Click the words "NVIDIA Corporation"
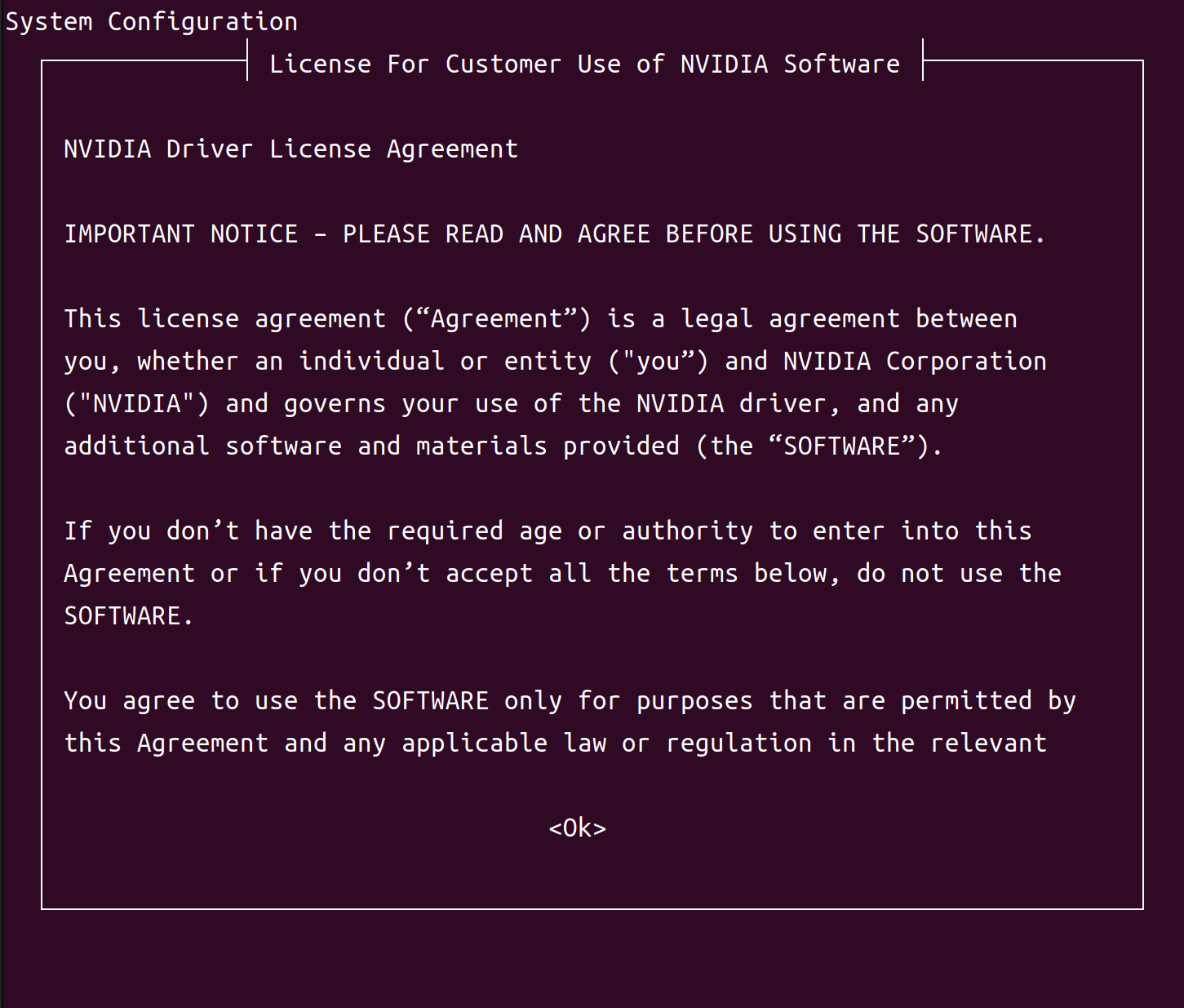This screenshot has height=1008, width=1184. (915, 362)
